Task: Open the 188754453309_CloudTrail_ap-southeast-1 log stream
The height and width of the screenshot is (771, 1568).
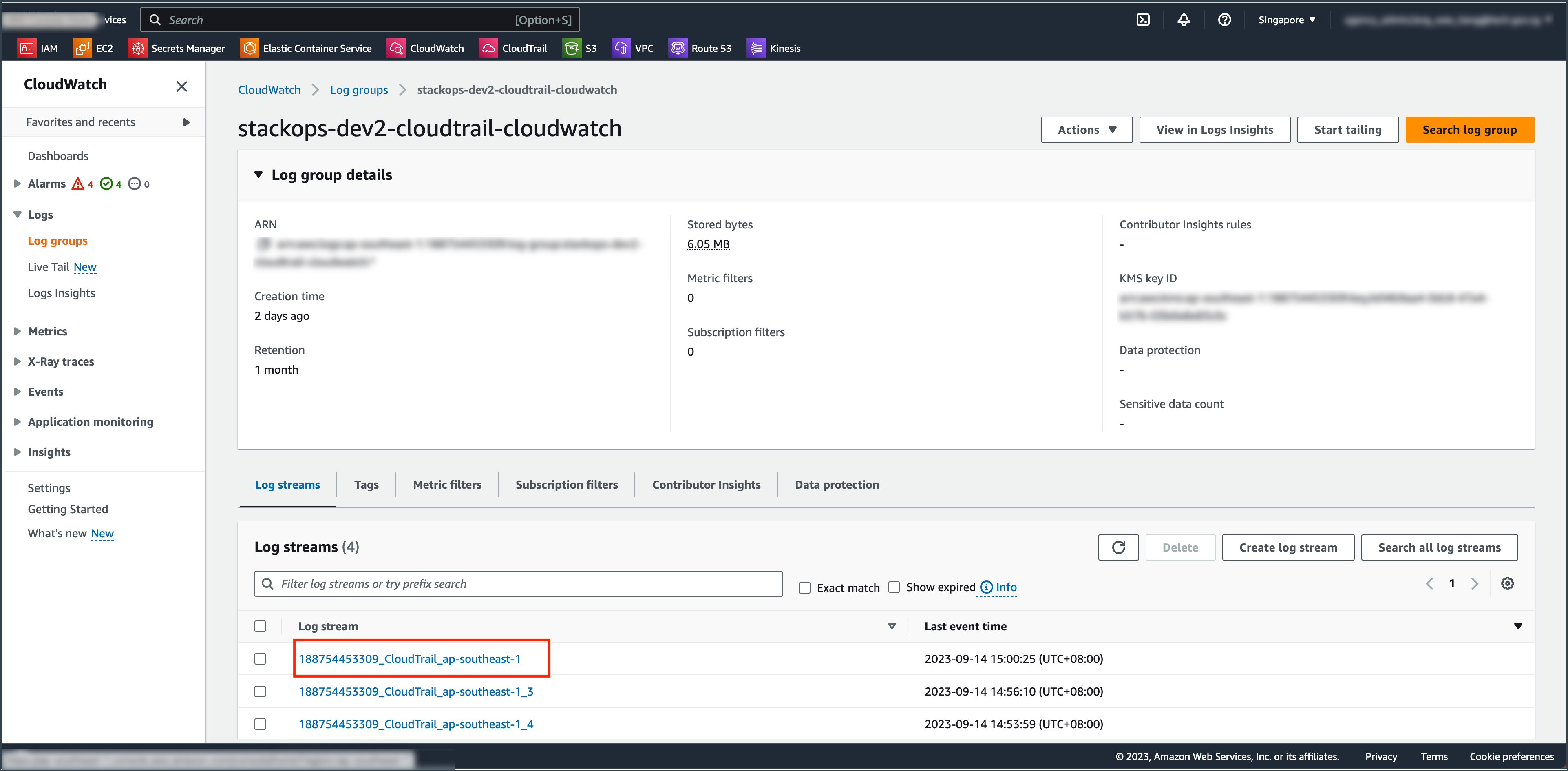Action: tap(409, 659)
